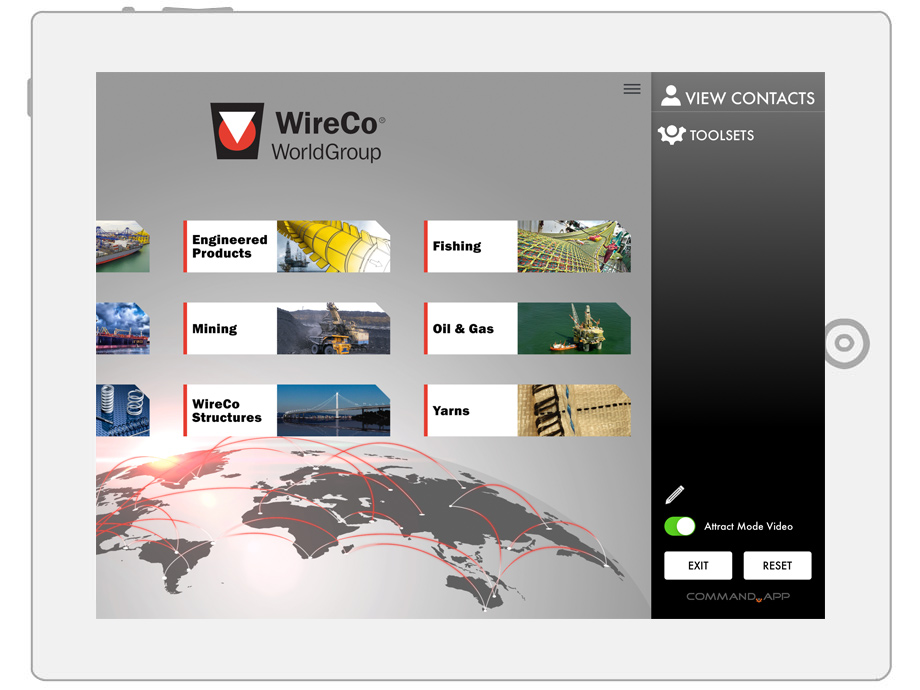Viewport: 920px width, 690px height.
Task: Open Toolsets menu item
Action: click(x=706, y=135)
